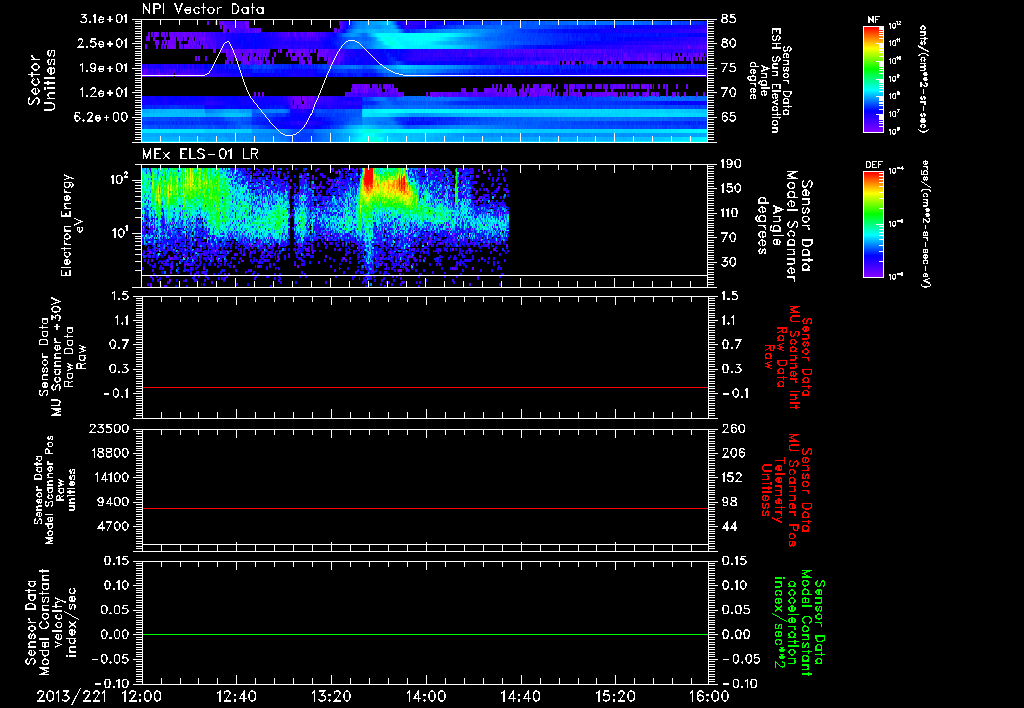Select the 'MEx ELS-01 LR' panel title
The image size is (1024, 708).
(200, 154)
